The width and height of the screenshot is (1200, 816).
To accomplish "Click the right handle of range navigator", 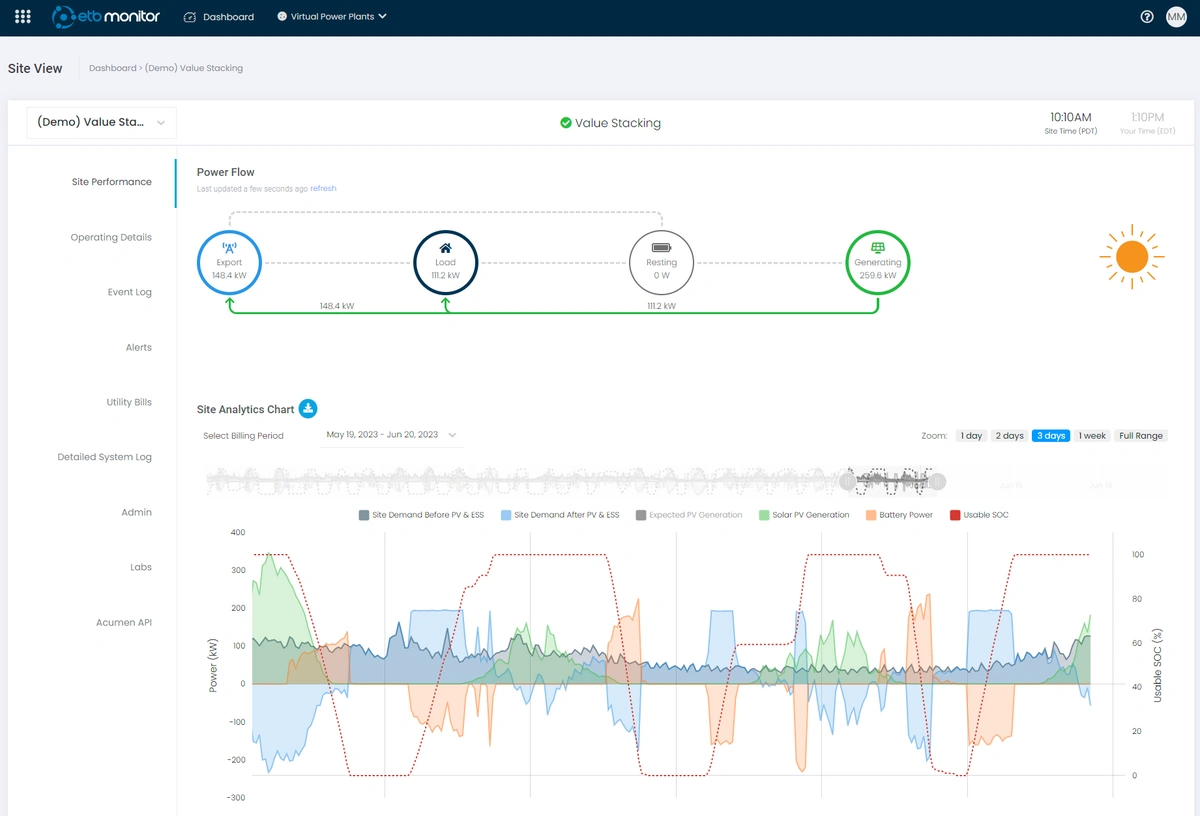I will (938, 482).
